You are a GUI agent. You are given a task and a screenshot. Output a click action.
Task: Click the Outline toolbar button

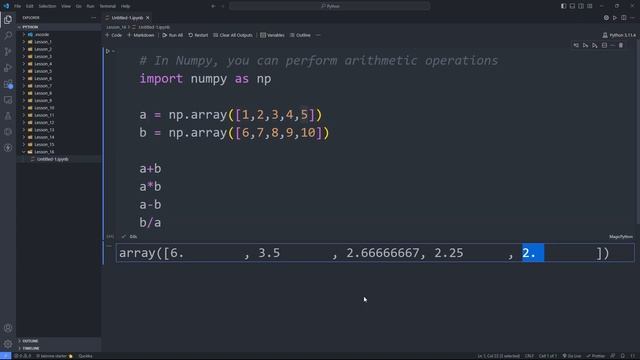[x=300, y=35]
